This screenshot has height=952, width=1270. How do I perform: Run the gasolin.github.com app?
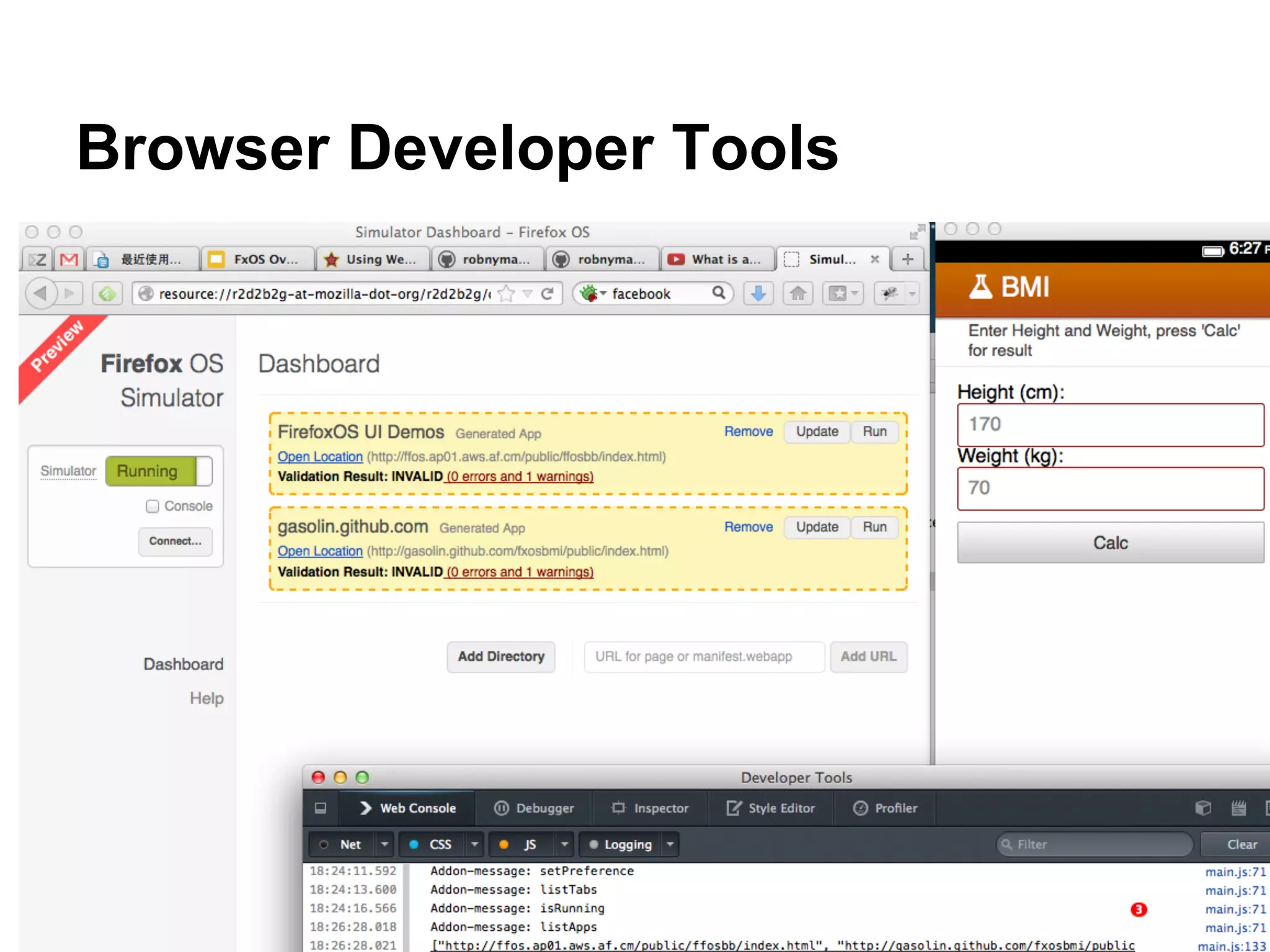pos(874,527)
